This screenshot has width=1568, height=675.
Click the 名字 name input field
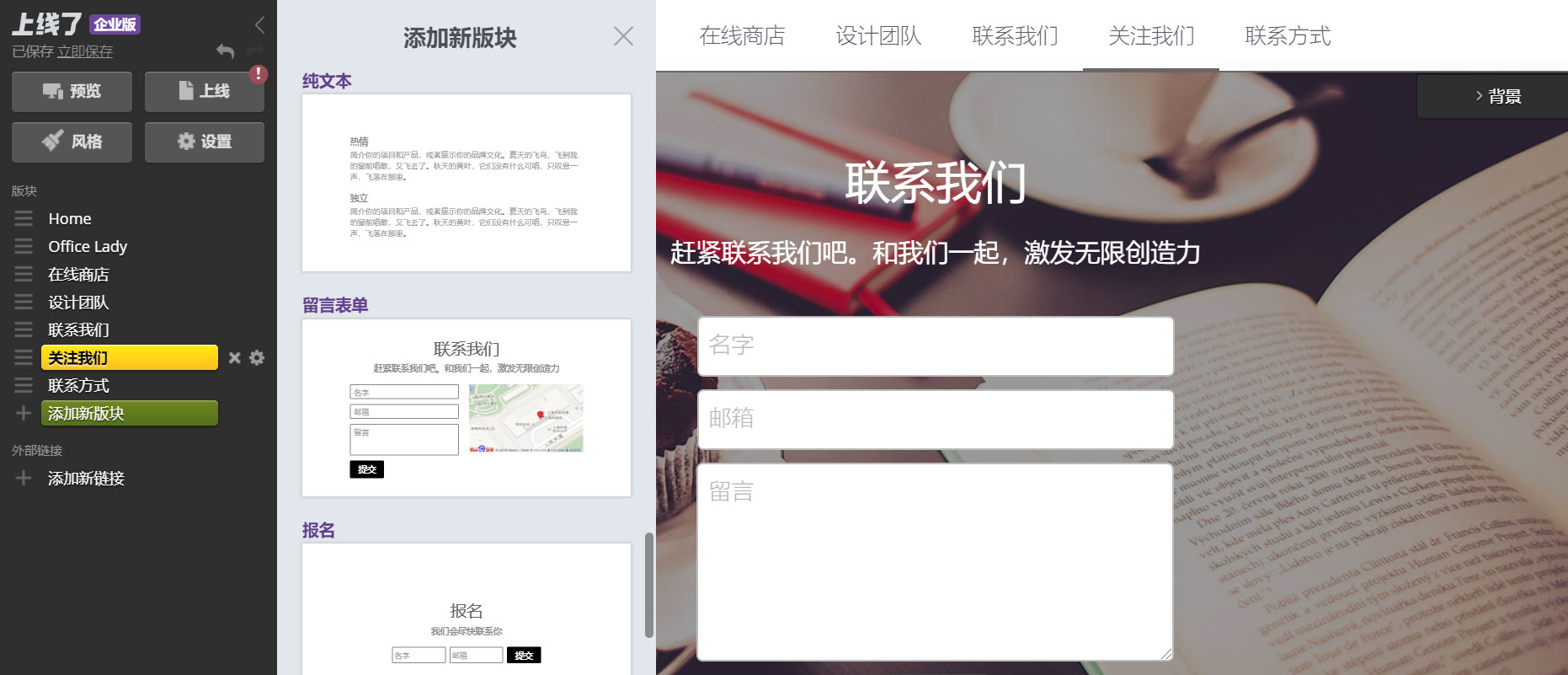[x=936, y=346]
